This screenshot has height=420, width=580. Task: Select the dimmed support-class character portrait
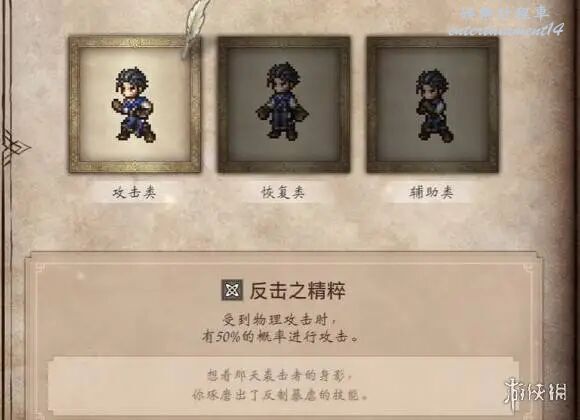[x=432, y=105]
